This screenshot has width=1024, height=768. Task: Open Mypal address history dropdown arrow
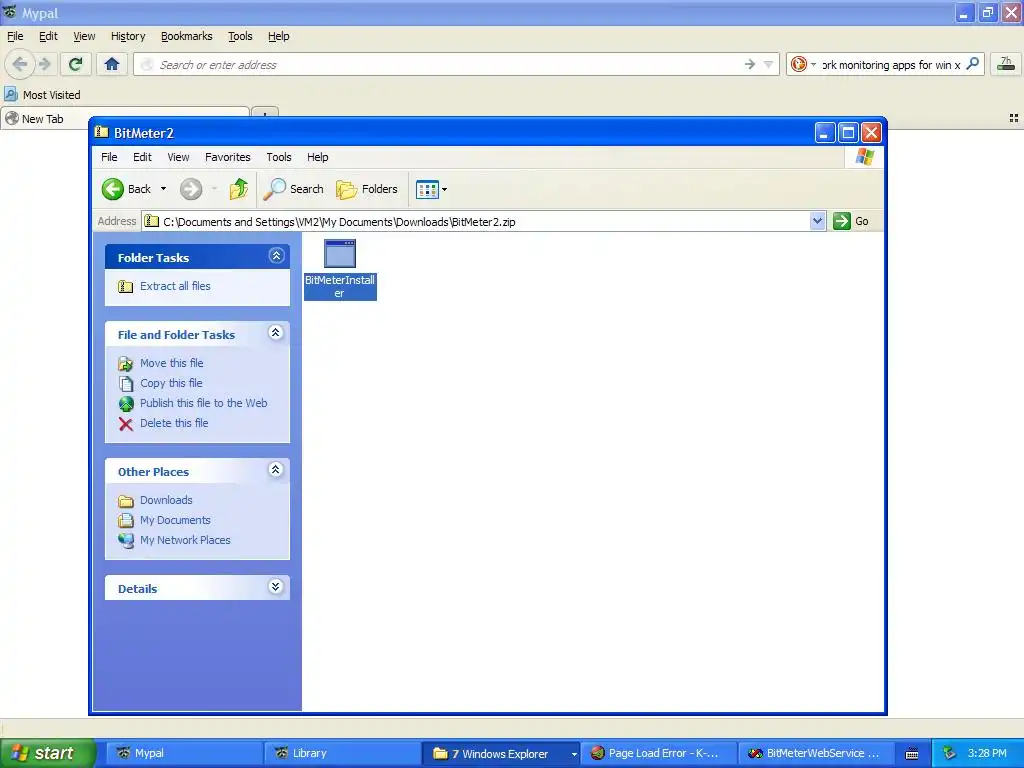click(769, 65)
